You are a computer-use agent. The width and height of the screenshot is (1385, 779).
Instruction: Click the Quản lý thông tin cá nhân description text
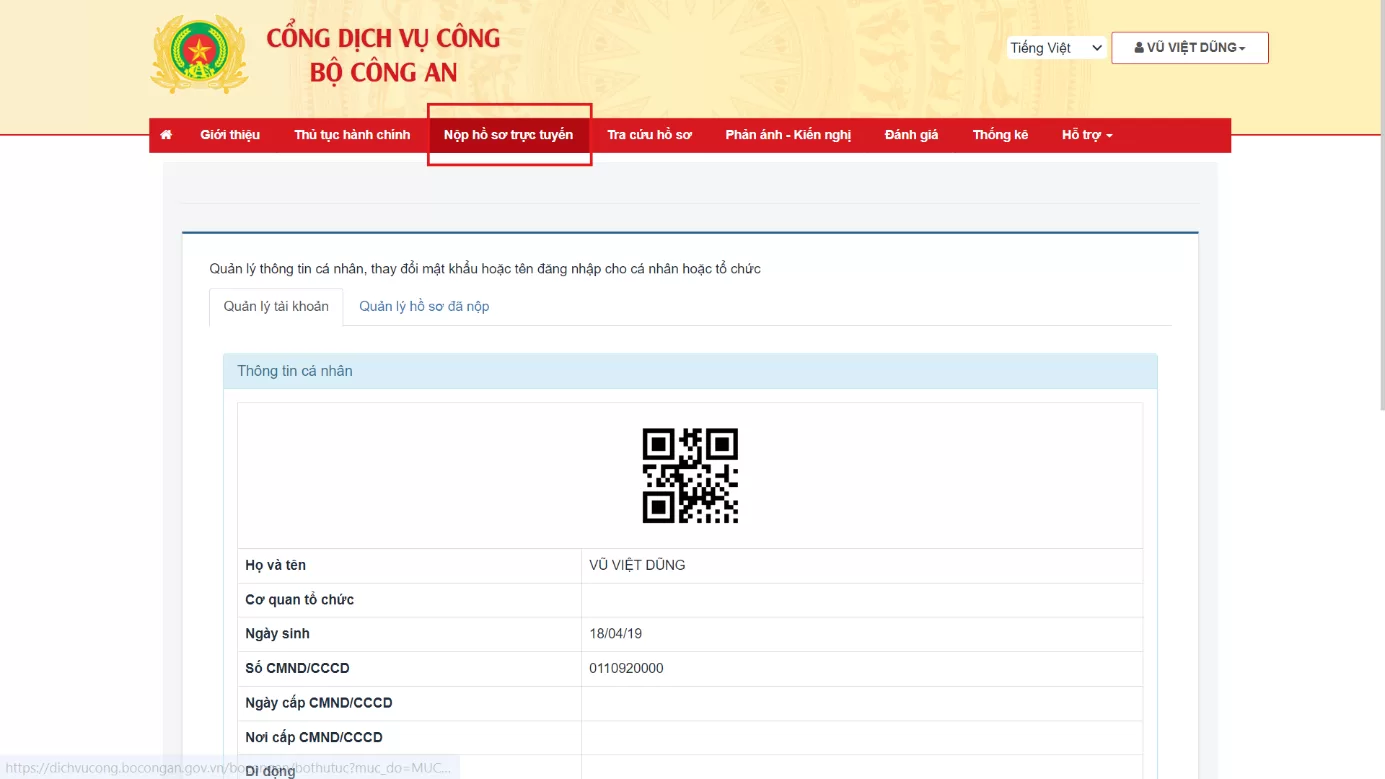pos(485,269)
